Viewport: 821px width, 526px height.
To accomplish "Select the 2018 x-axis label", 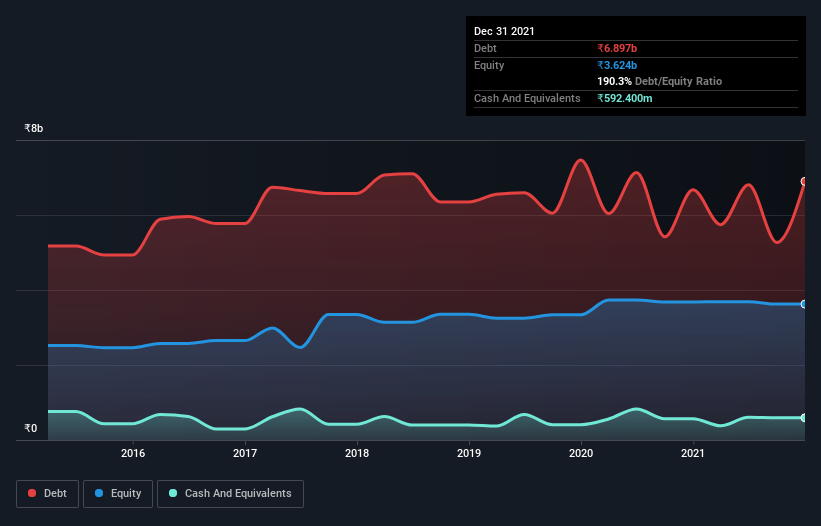I will (357, 453).
